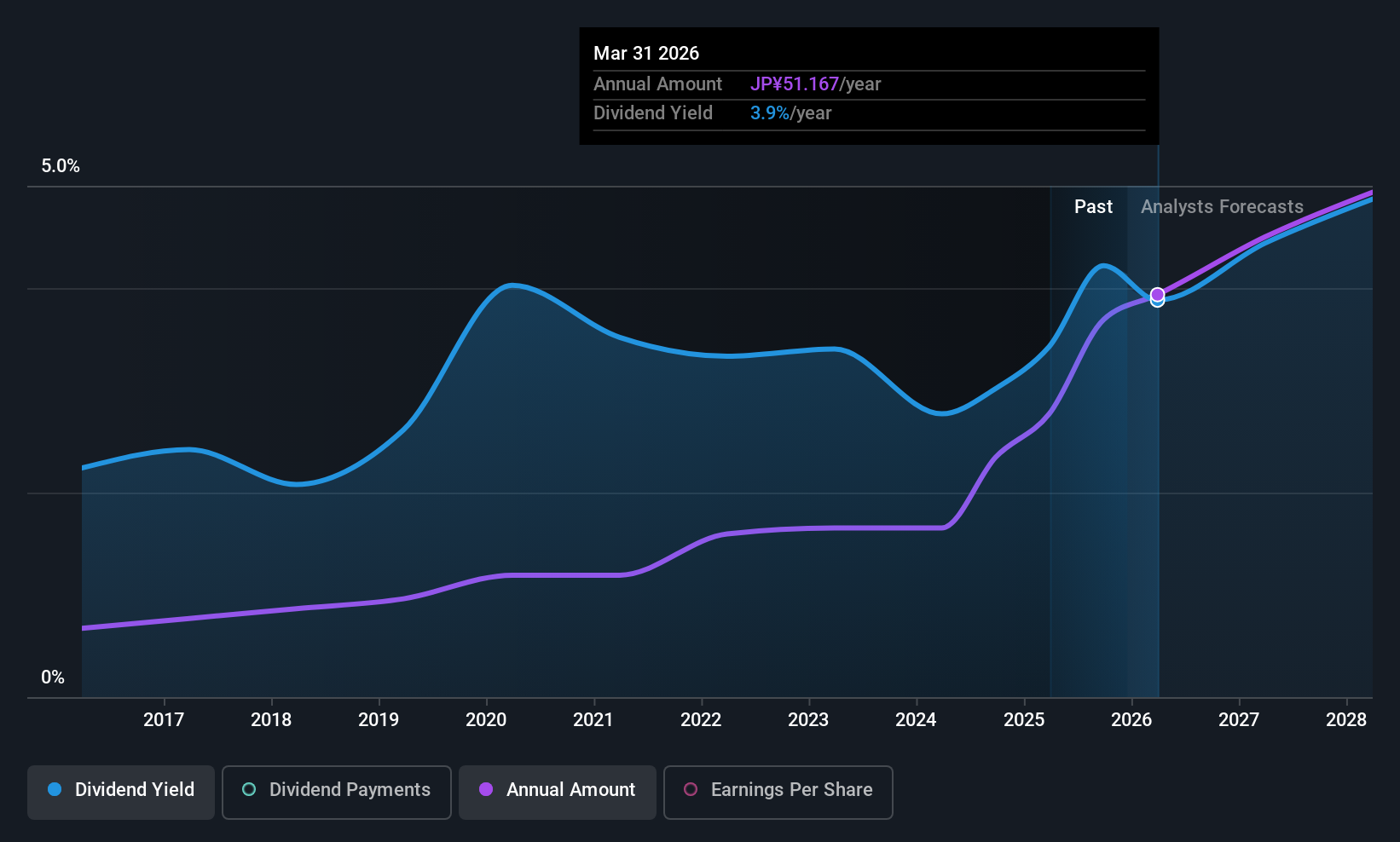Click the blue dot beside Dividend Yield
Image resolution: width=1400 pixels, height=842 pixels.
pos(55,790)
